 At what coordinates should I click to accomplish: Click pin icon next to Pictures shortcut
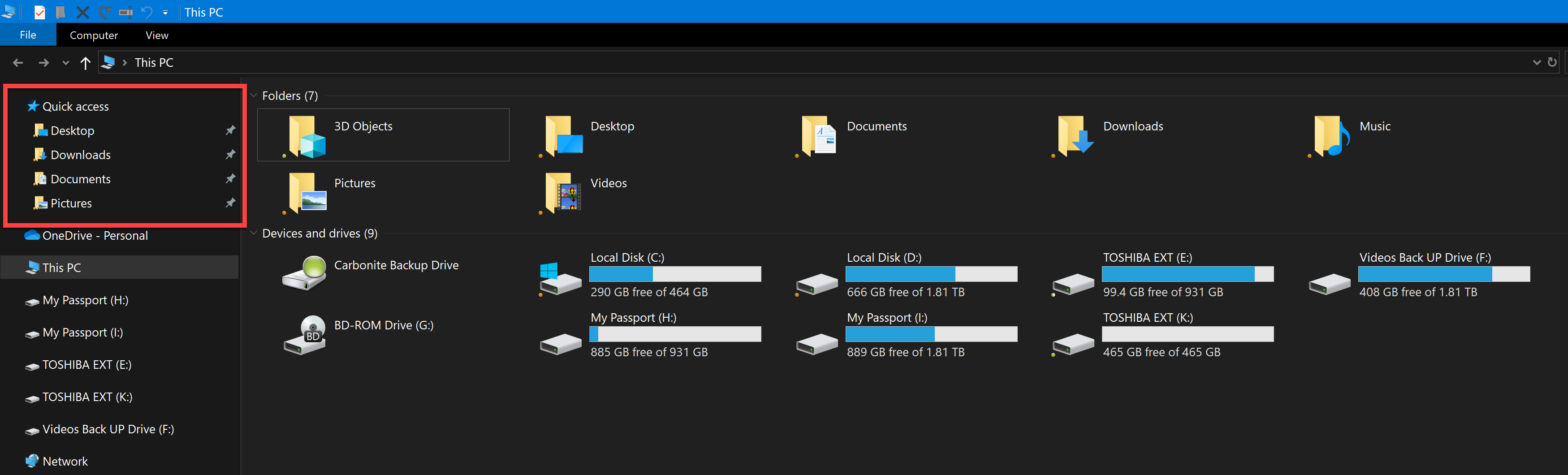coord(230,203)
